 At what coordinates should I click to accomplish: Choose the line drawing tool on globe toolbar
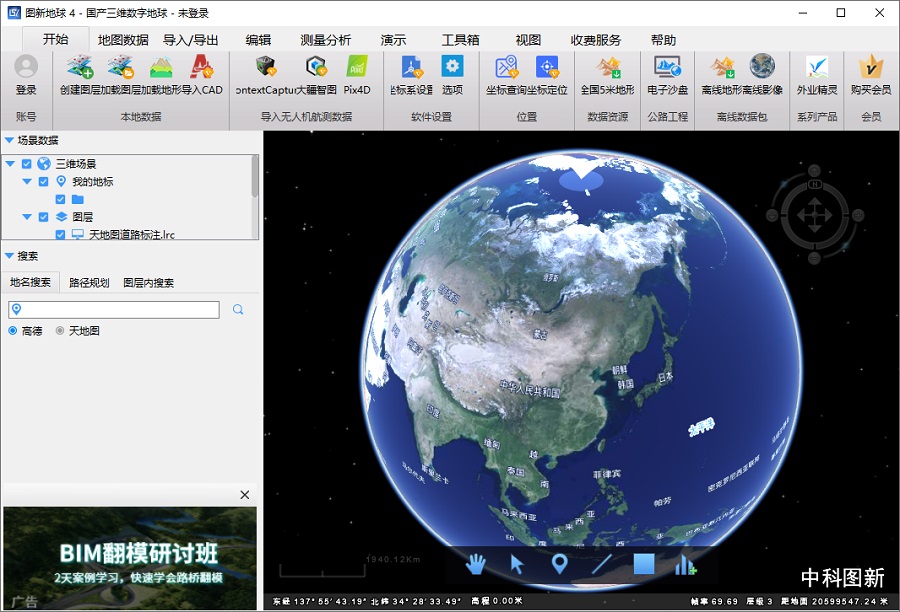pos(602,564)
